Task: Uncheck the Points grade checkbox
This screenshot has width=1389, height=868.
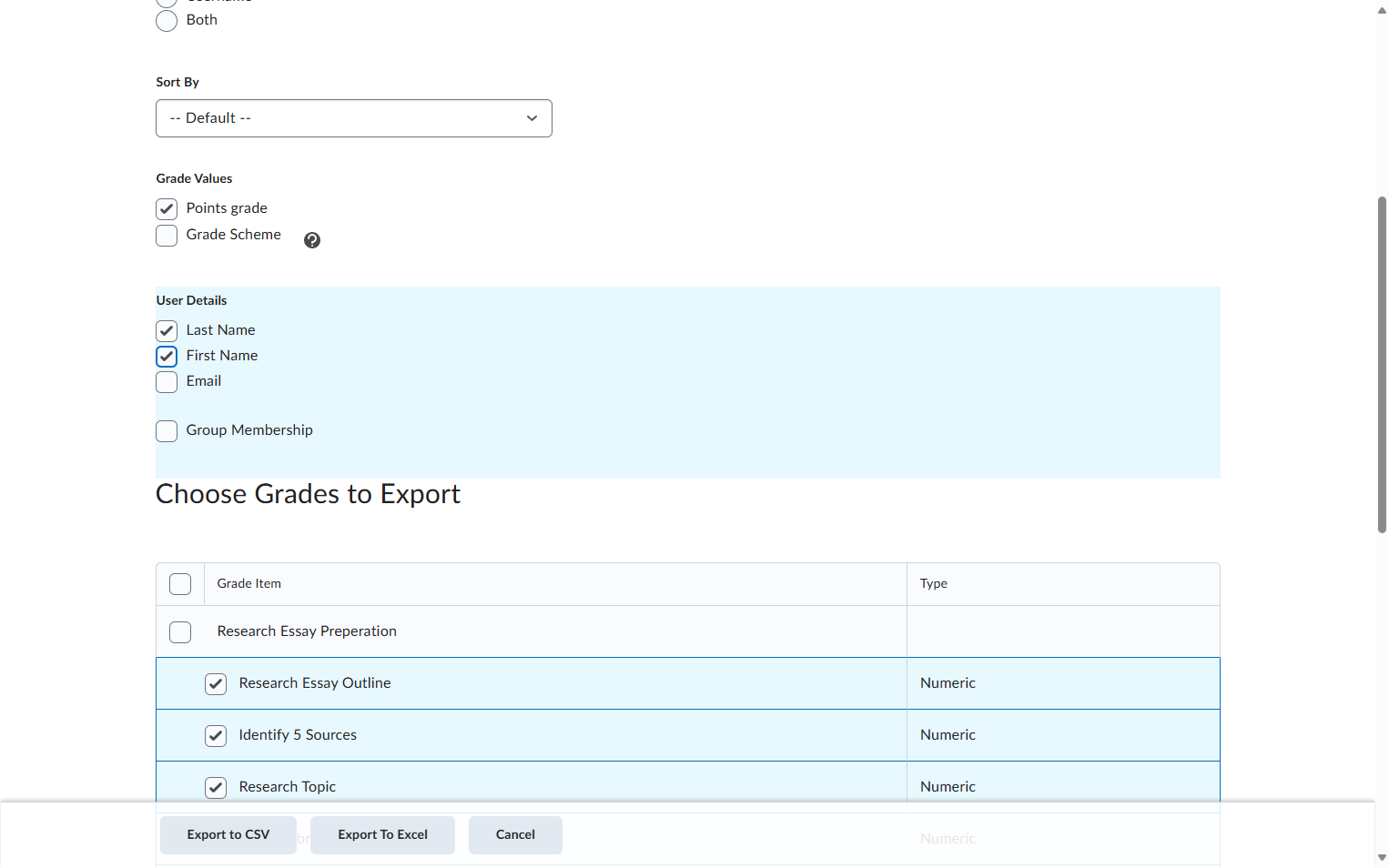Action: click(x=167, y=209)
